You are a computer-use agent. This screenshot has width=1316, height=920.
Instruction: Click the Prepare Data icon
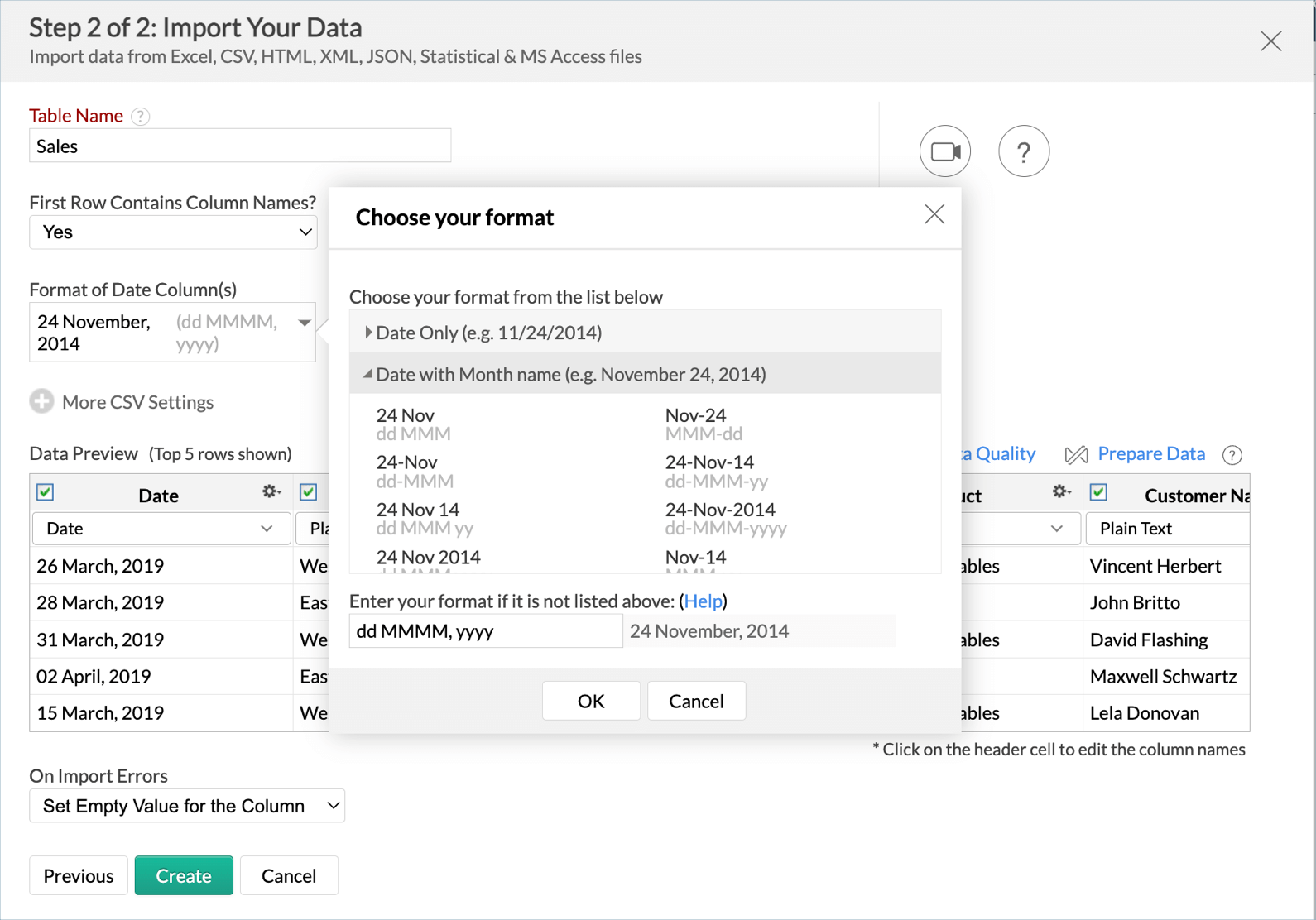click(x=1076, y=454)
